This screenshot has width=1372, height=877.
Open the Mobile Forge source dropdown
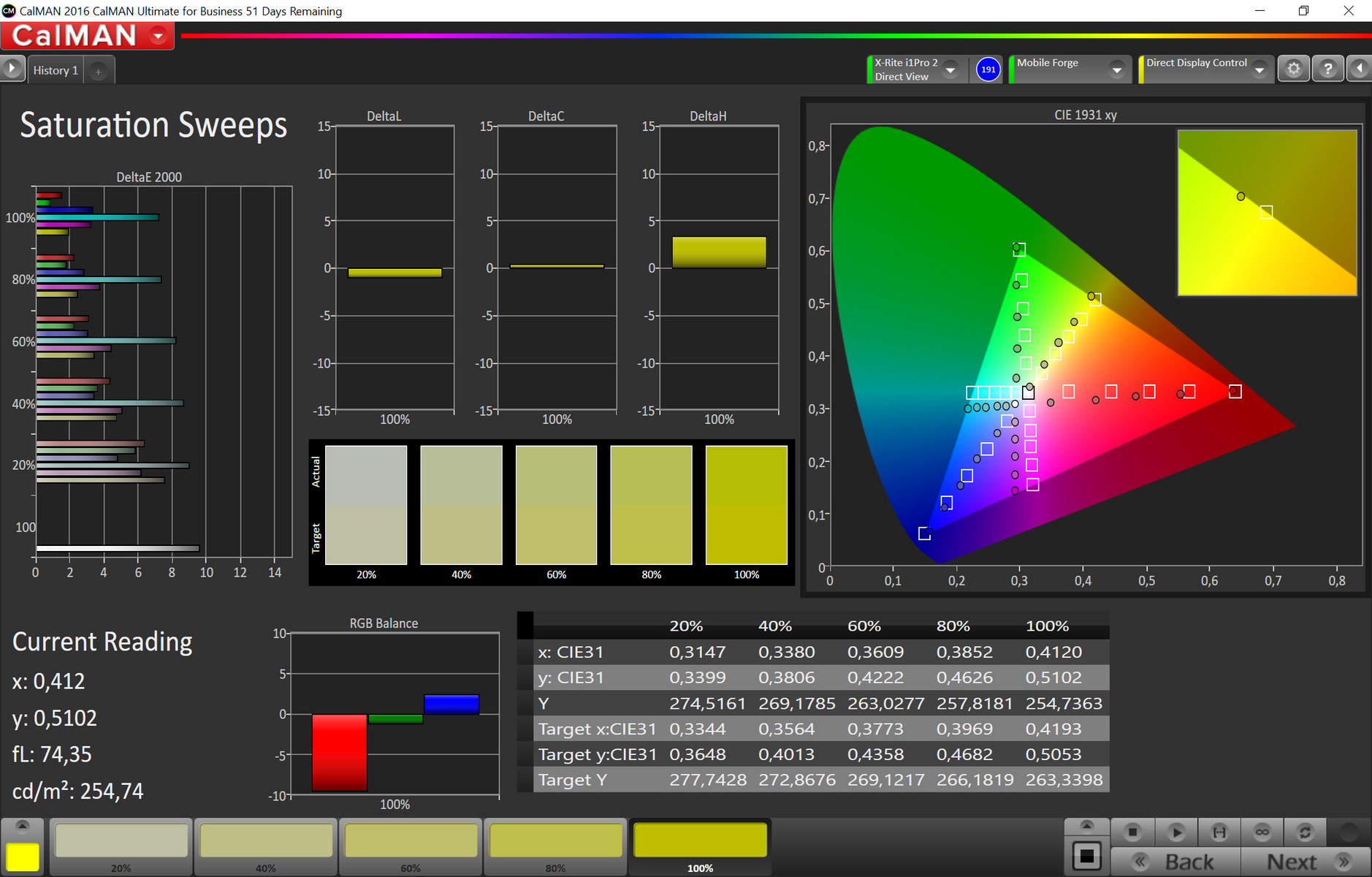click(x=1116, y=70)
